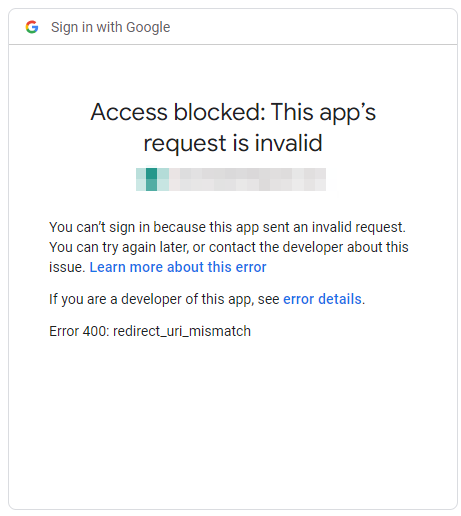Image resolution: width=461 pixels, height=516 pixels.
Task: Click the redirect_uri_mismatch error code
Action: (182, 331)
